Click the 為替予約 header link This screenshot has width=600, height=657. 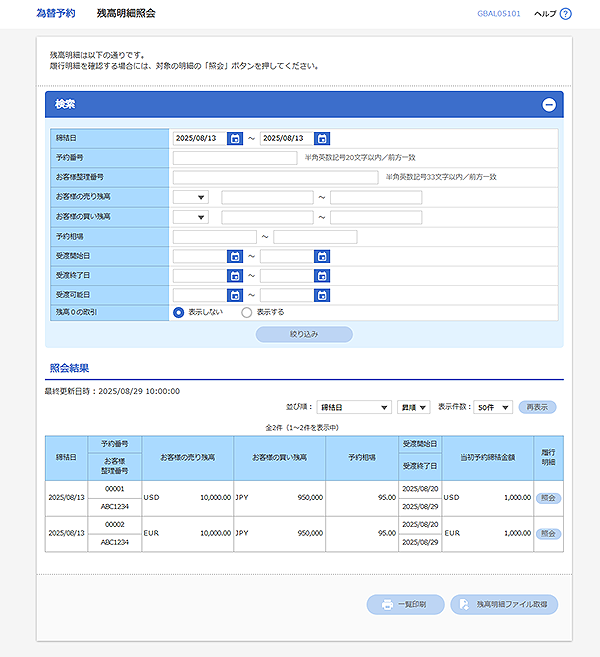pyautogui.click(x=56, y=13)
